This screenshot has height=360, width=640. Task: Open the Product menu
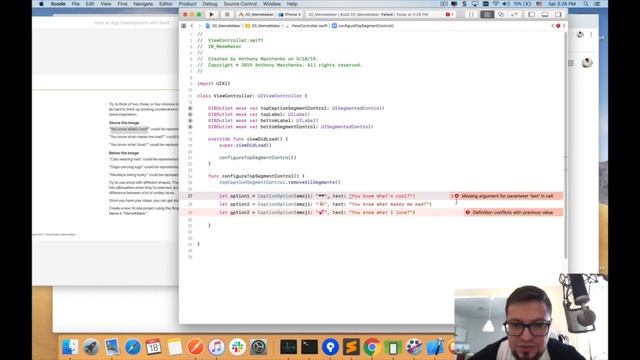187,4
